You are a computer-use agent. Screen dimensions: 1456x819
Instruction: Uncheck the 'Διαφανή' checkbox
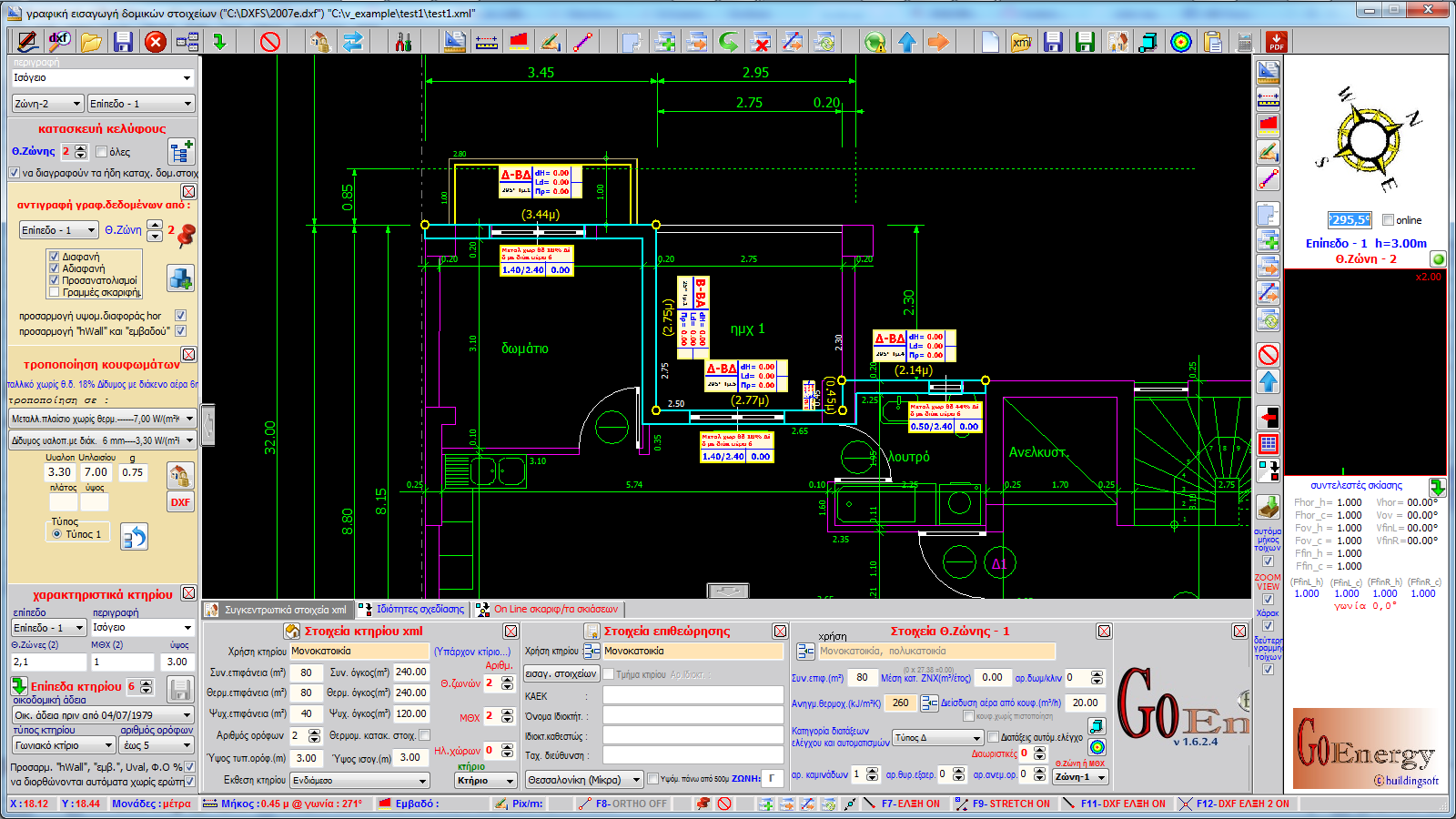click(x=55, y=257)
